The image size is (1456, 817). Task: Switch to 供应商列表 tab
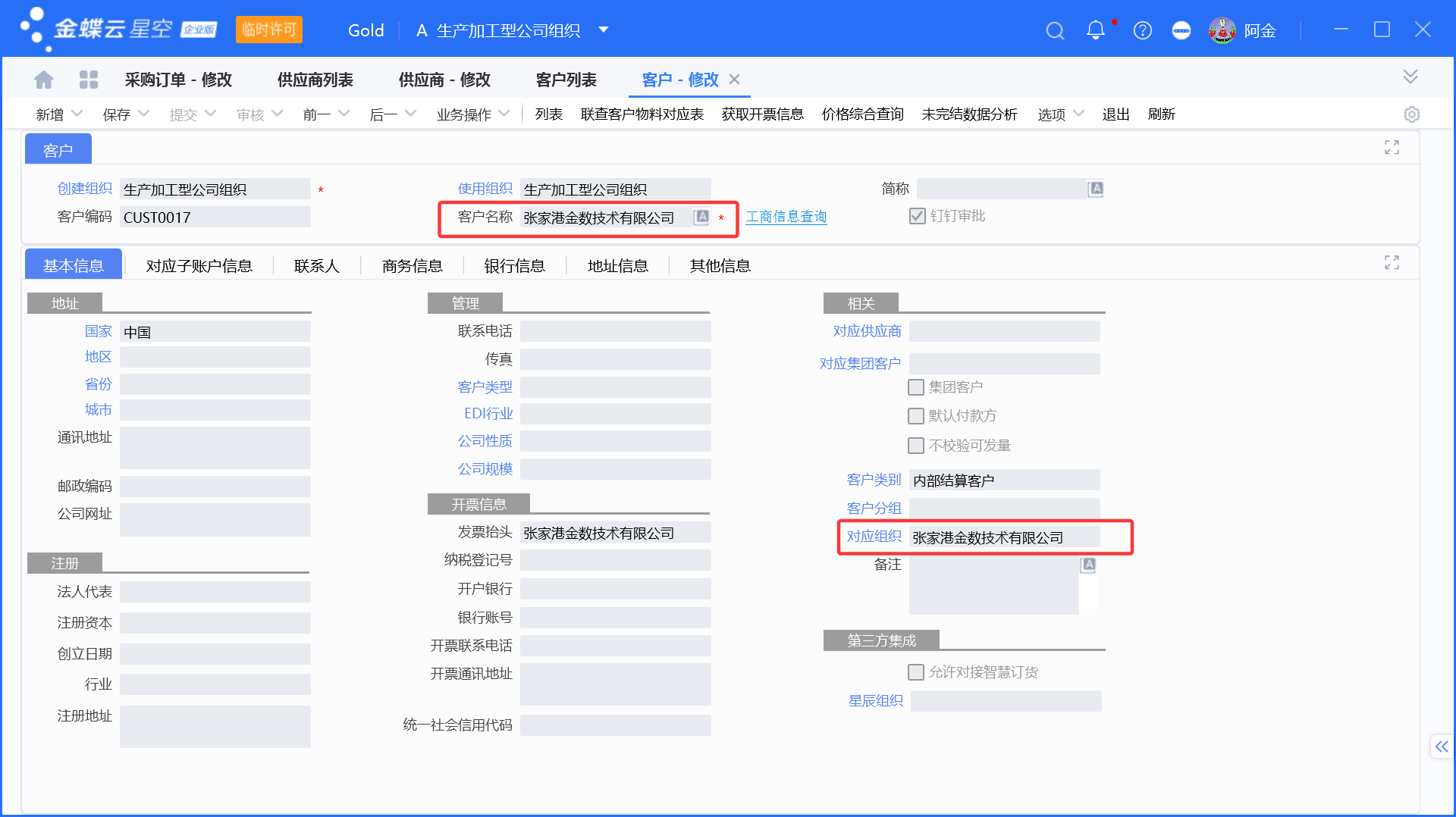(315, 80)
